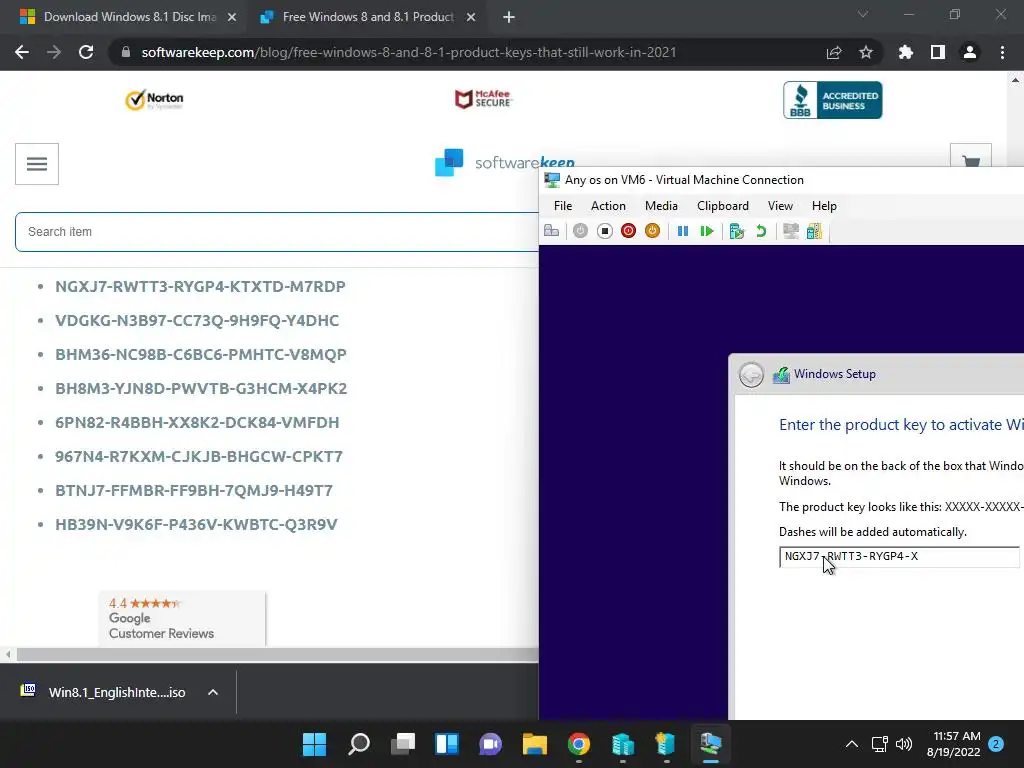Screen dimensions: 1024x768
Task: Open the Action menu
Action: pos(608,206)
